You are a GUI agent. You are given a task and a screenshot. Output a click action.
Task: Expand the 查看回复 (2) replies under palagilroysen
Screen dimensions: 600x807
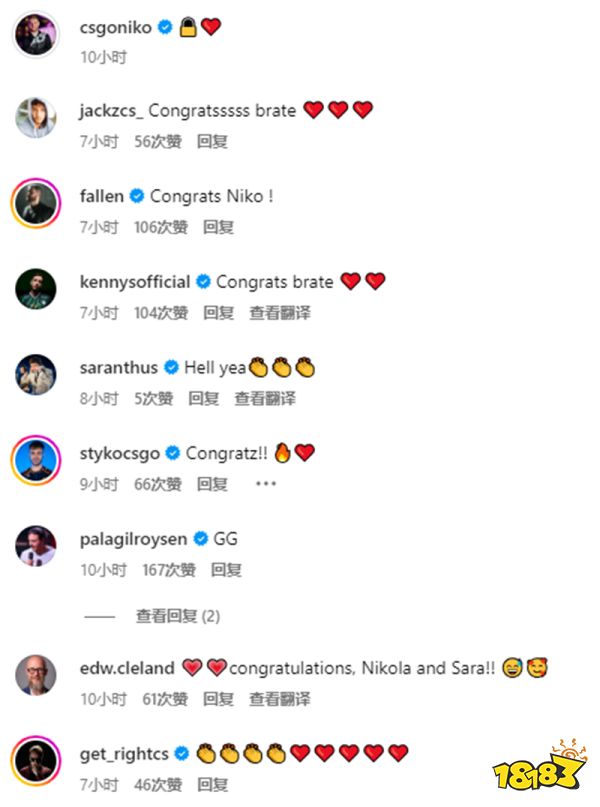pyautogui.click(x=178, y=616)
